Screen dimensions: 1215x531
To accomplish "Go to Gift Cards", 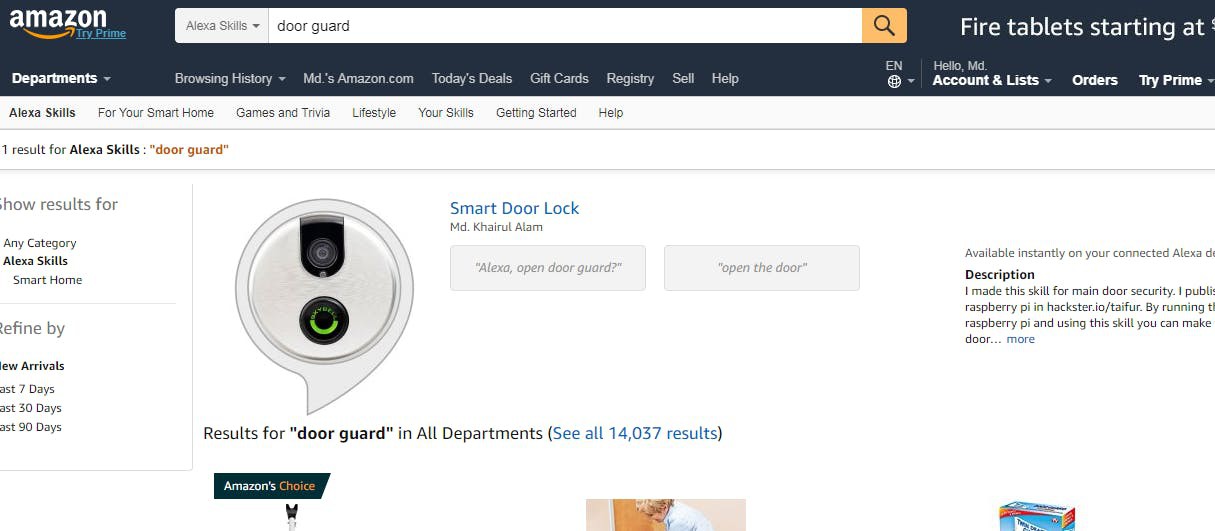I will click(559, 78).
